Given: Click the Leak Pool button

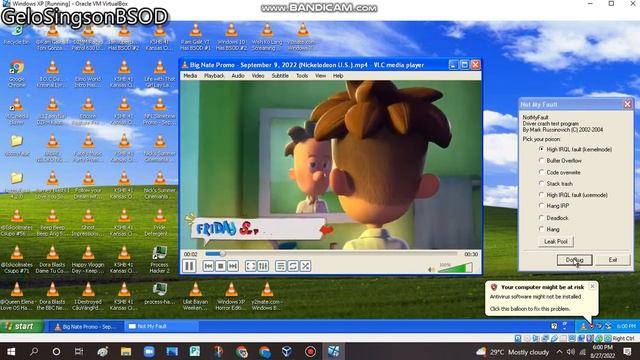Looking at the screenshot, I should pos(556,242).
